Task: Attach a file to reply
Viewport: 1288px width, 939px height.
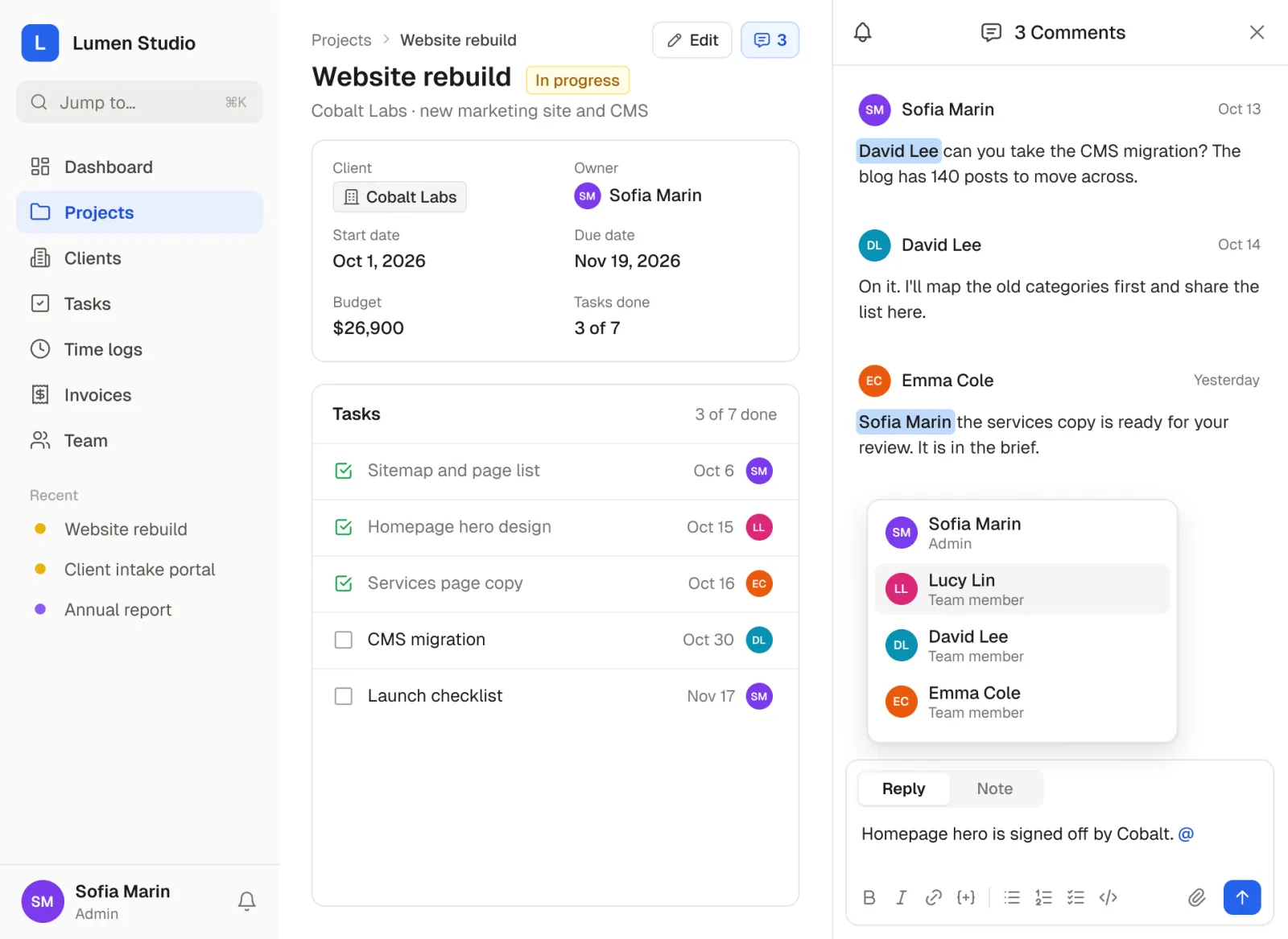Action: [1197, 897]
